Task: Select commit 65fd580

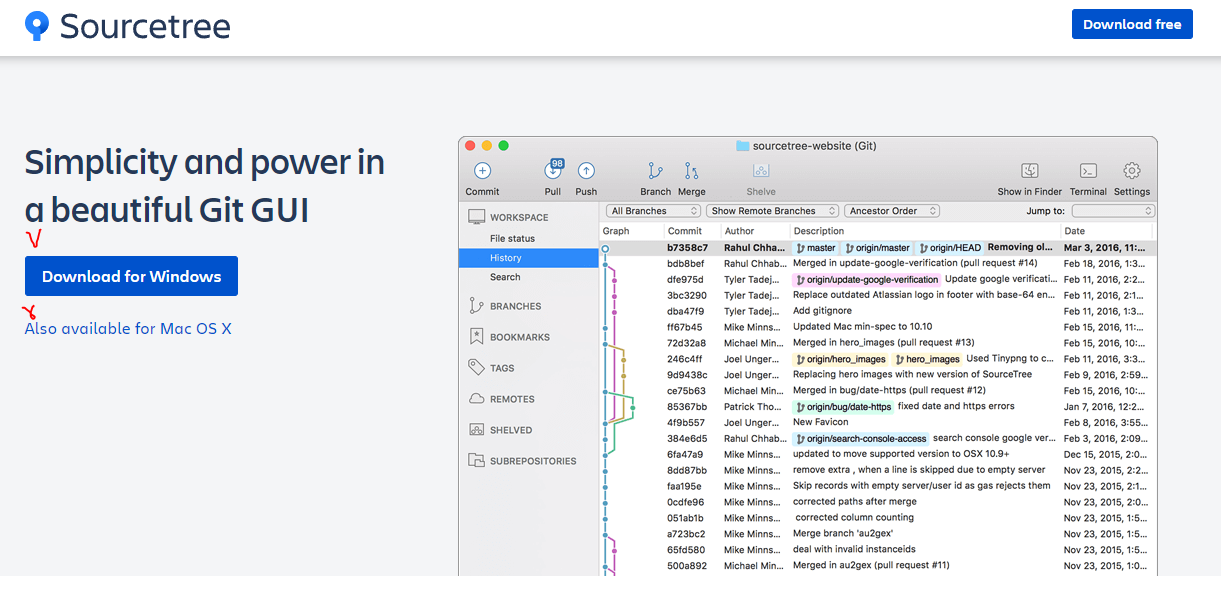Action: click(x=878, y=550)
